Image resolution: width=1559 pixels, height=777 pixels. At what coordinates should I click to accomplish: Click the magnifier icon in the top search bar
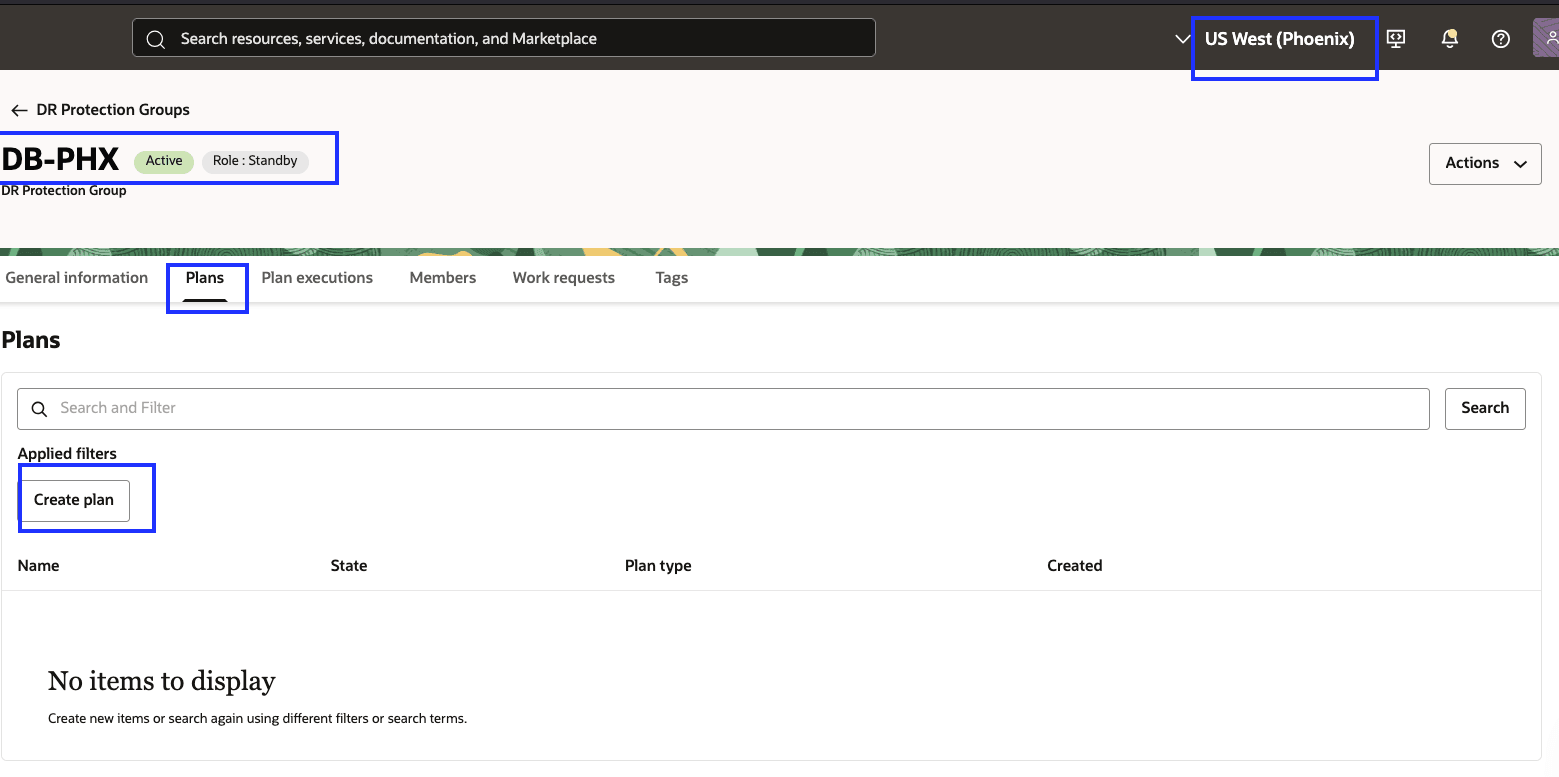tap(155, 39)
